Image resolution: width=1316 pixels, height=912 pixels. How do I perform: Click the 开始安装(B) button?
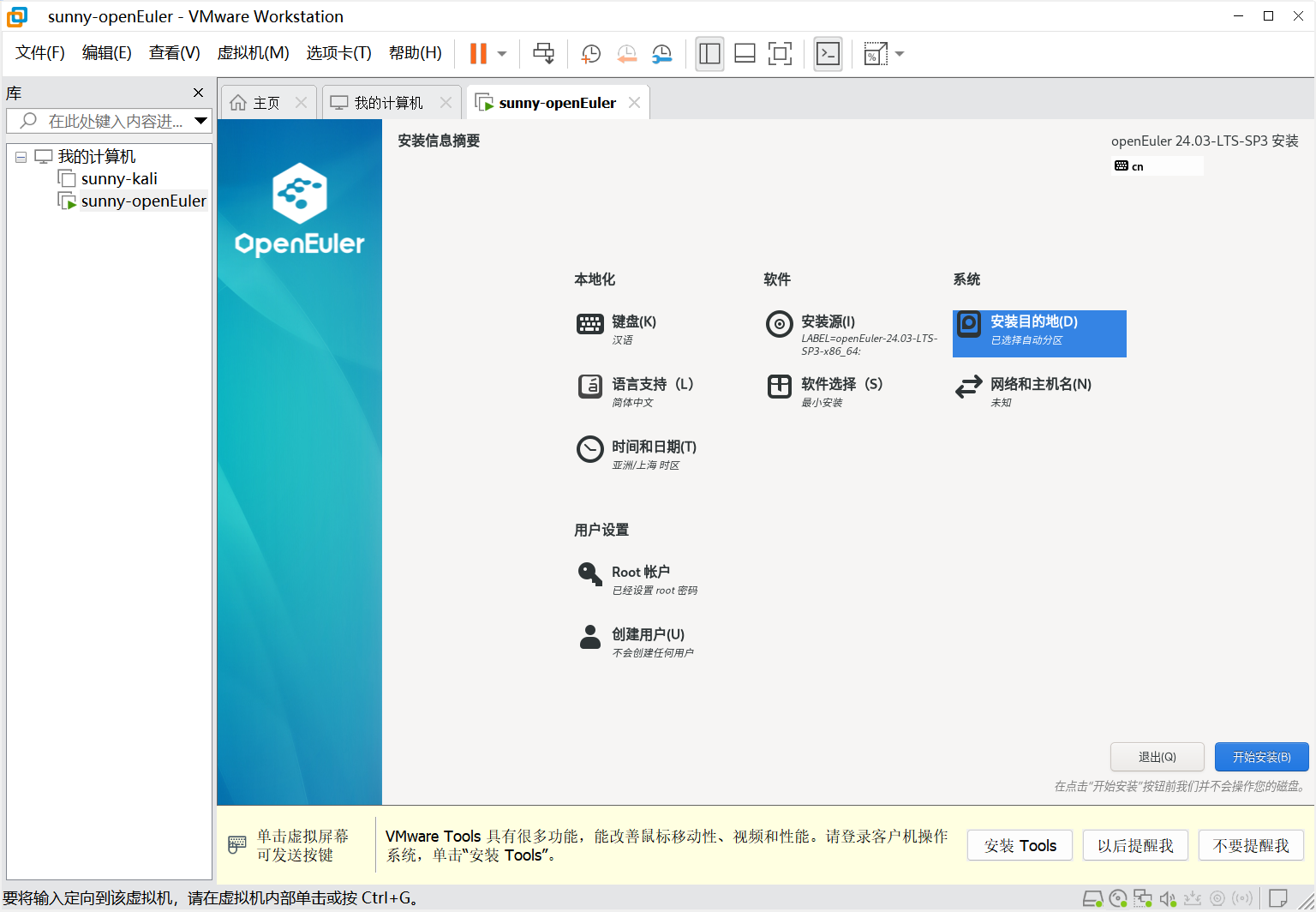point(1261,757)
